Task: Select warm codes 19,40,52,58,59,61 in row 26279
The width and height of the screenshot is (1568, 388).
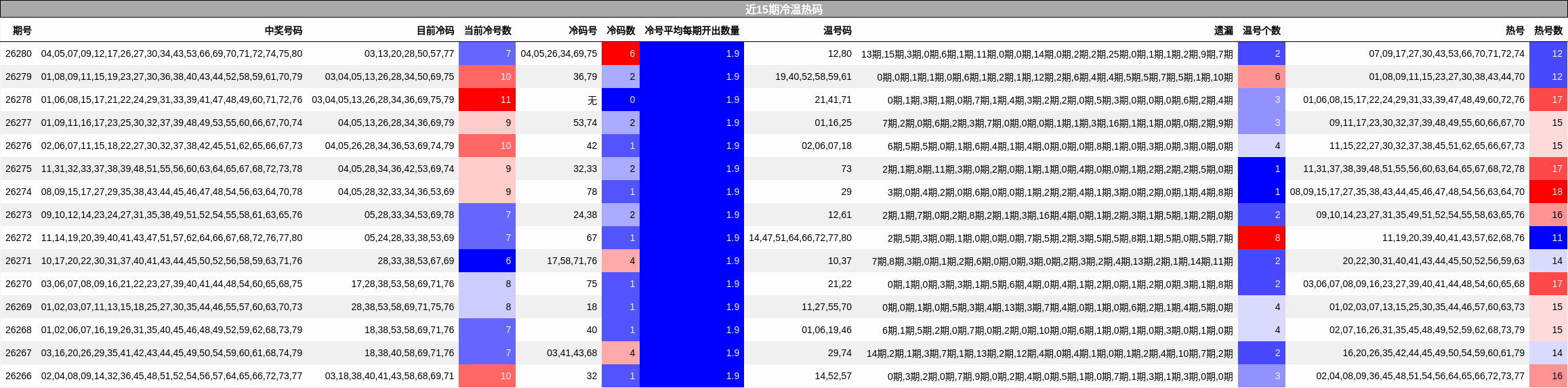Action: [x=813, y=77]
